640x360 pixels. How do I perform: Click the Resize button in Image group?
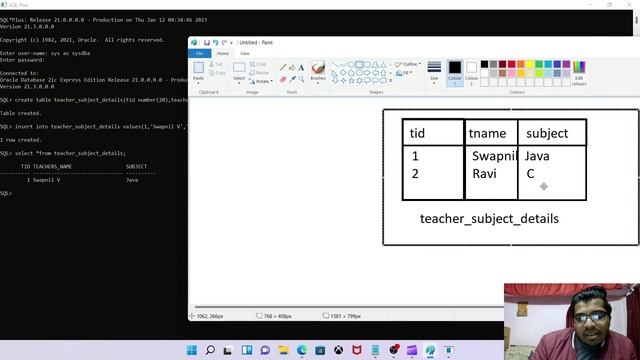coord(259,73)
